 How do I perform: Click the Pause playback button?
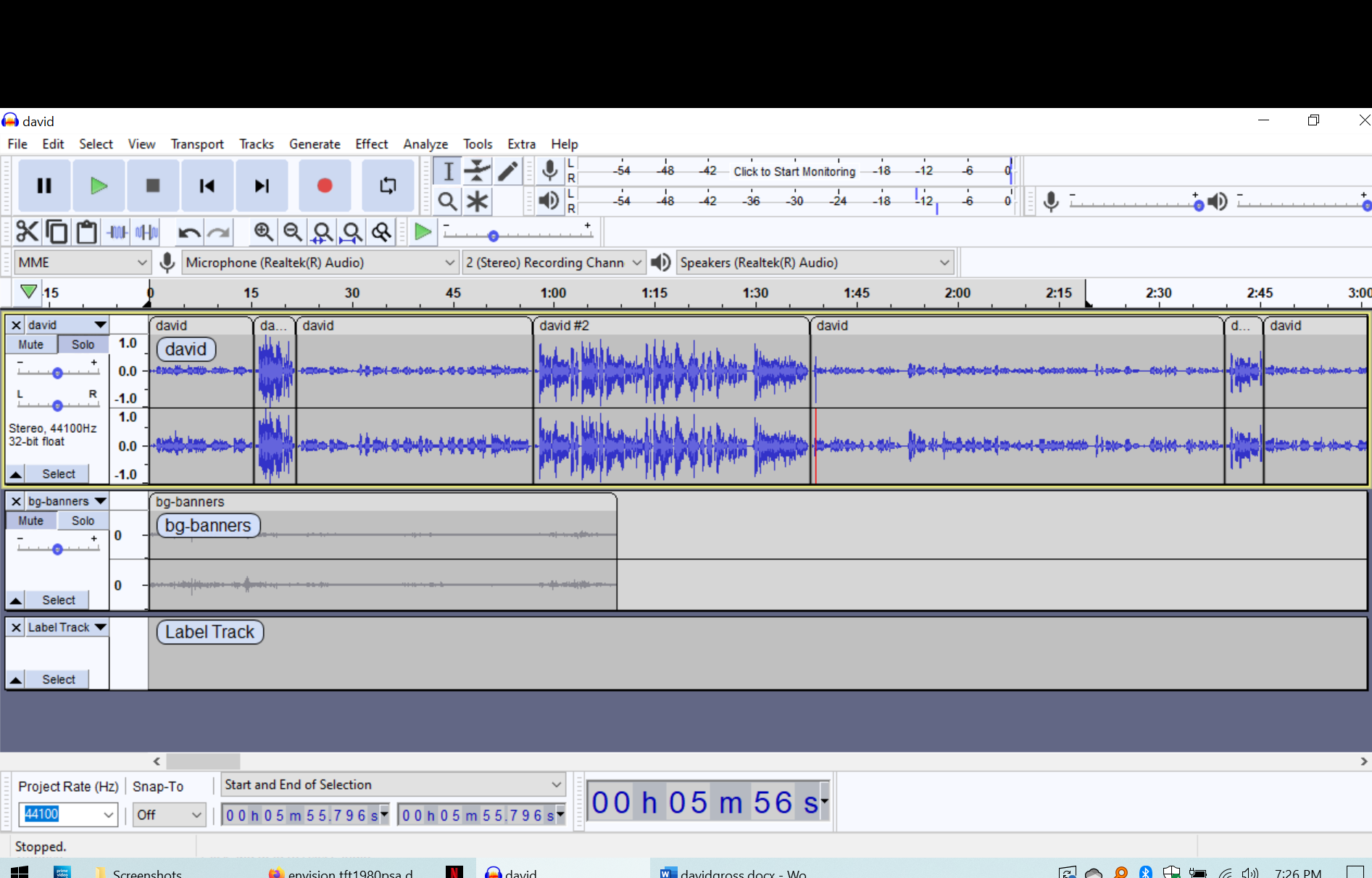(x=44, y=186)
